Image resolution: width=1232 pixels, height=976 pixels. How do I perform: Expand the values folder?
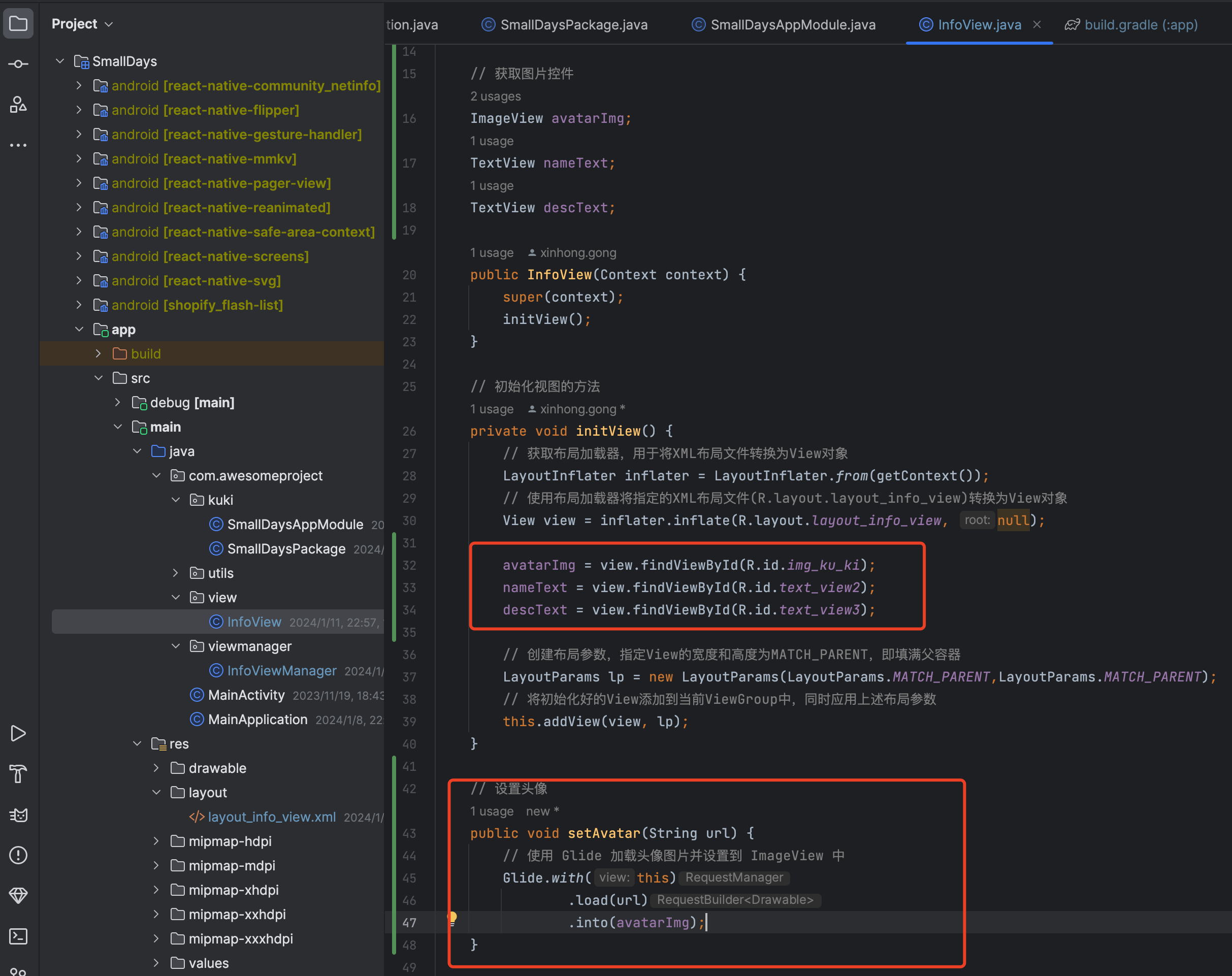pyautogui.click(x=156, y=963)
